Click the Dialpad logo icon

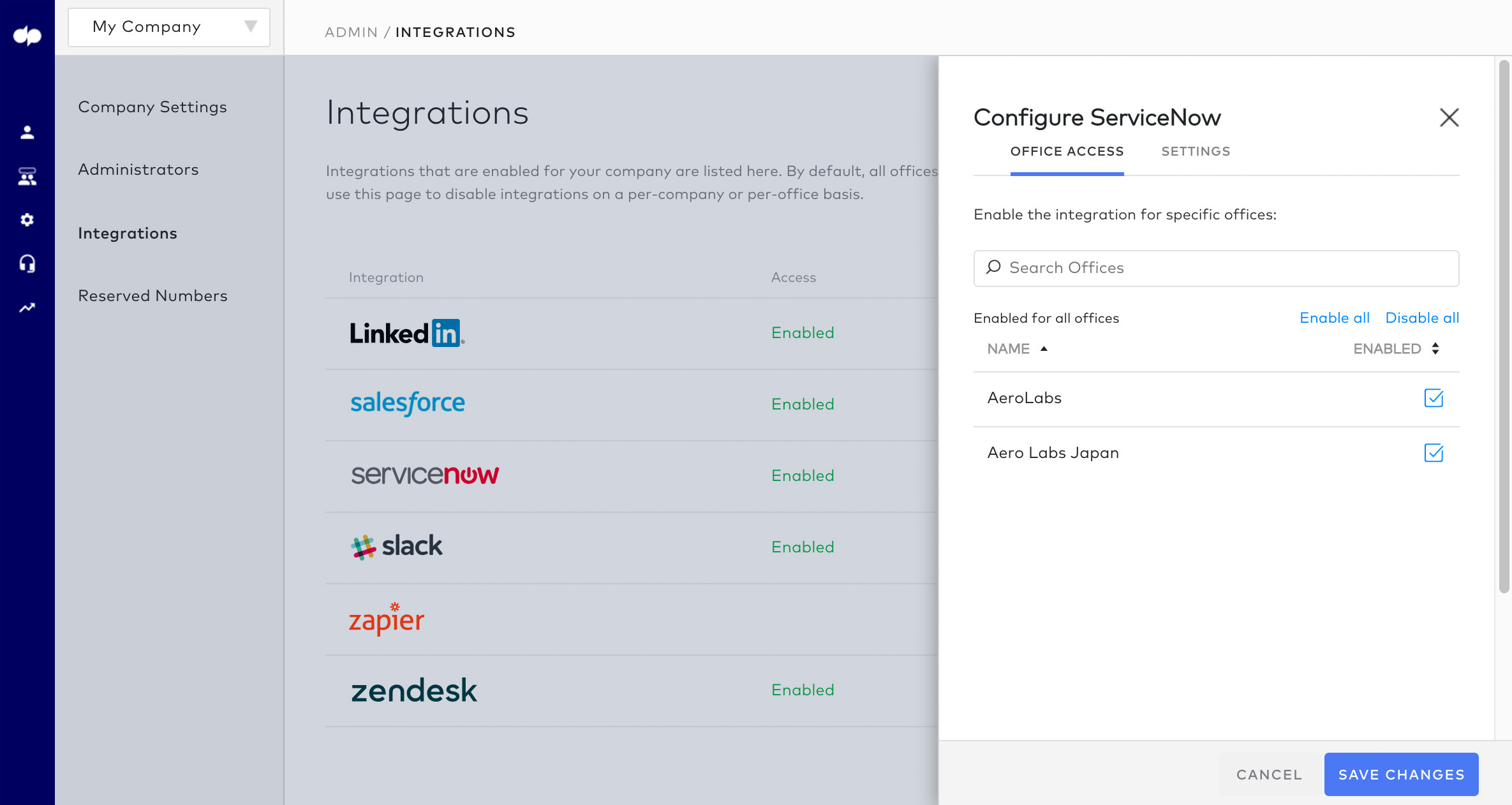27,35
